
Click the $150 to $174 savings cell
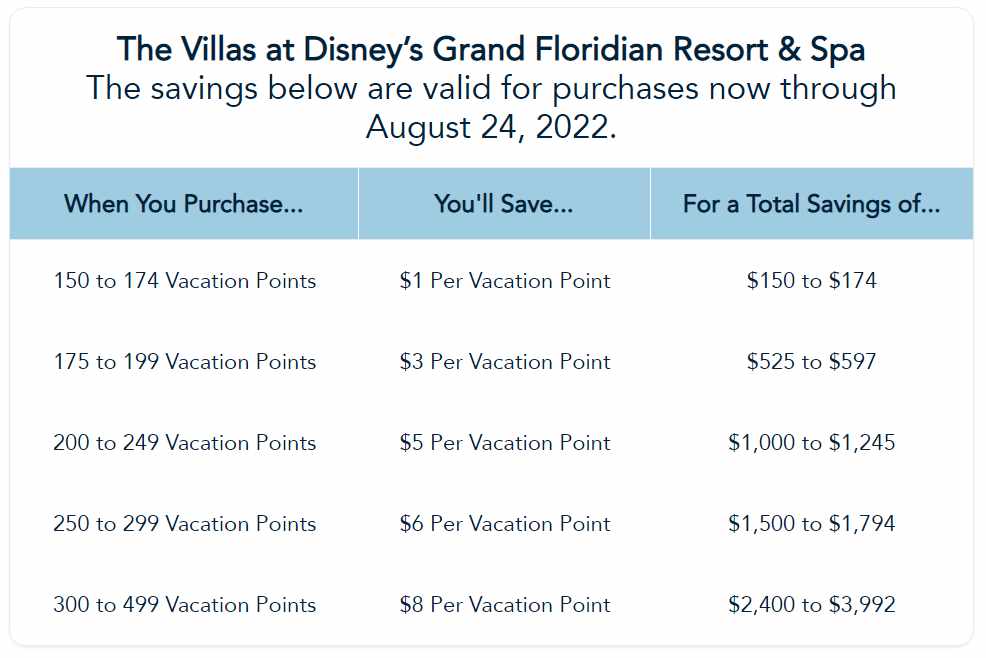(811, 281)
